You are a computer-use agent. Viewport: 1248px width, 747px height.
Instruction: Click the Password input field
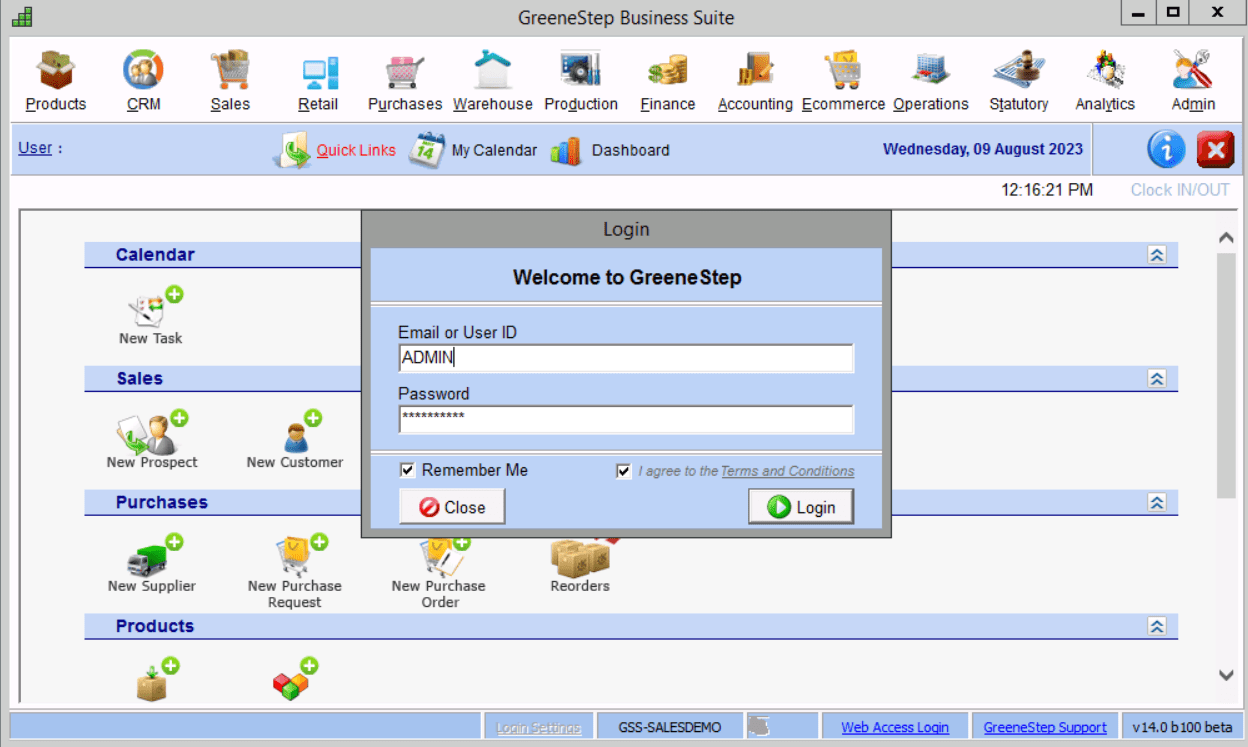tap(626, 419)
